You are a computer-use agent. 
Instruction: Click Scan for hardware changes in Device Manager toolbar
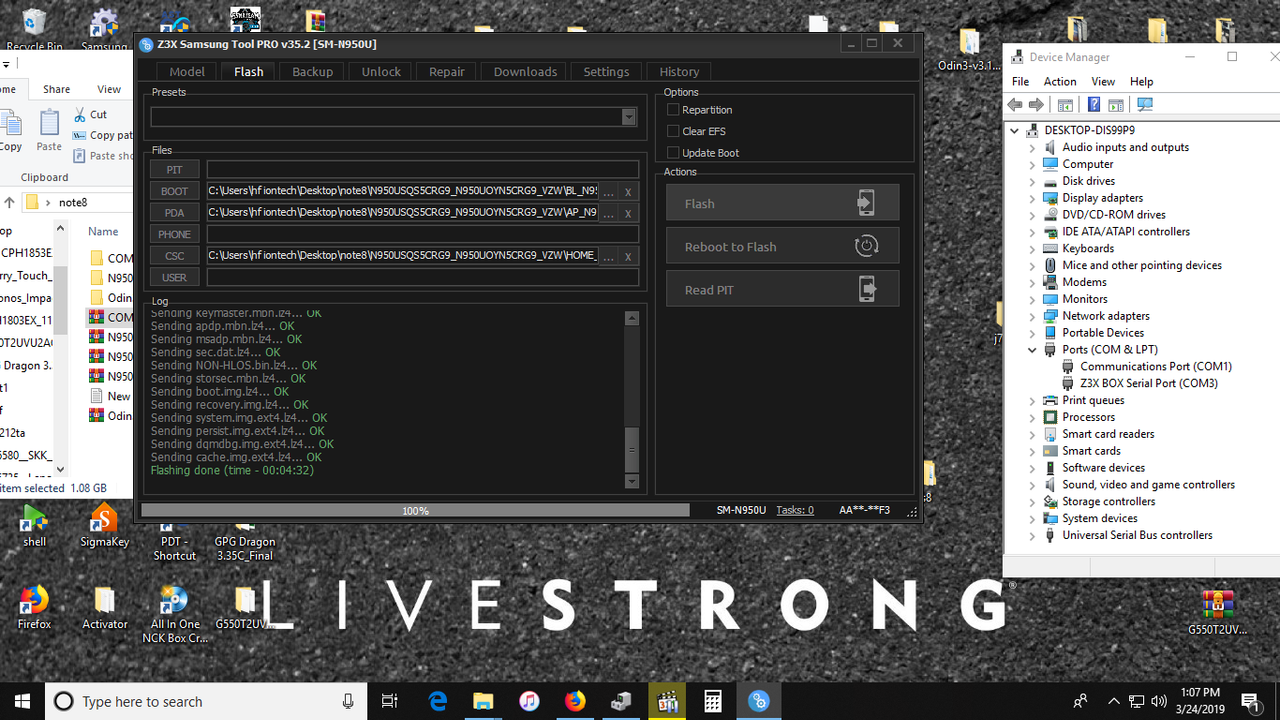(x=1145, y=104)
